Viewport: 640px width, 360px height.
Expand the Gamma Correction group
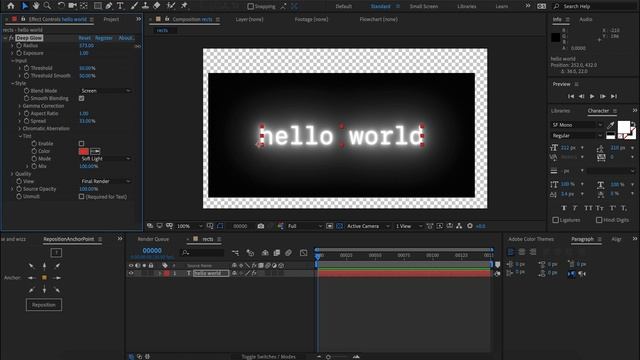20,106
